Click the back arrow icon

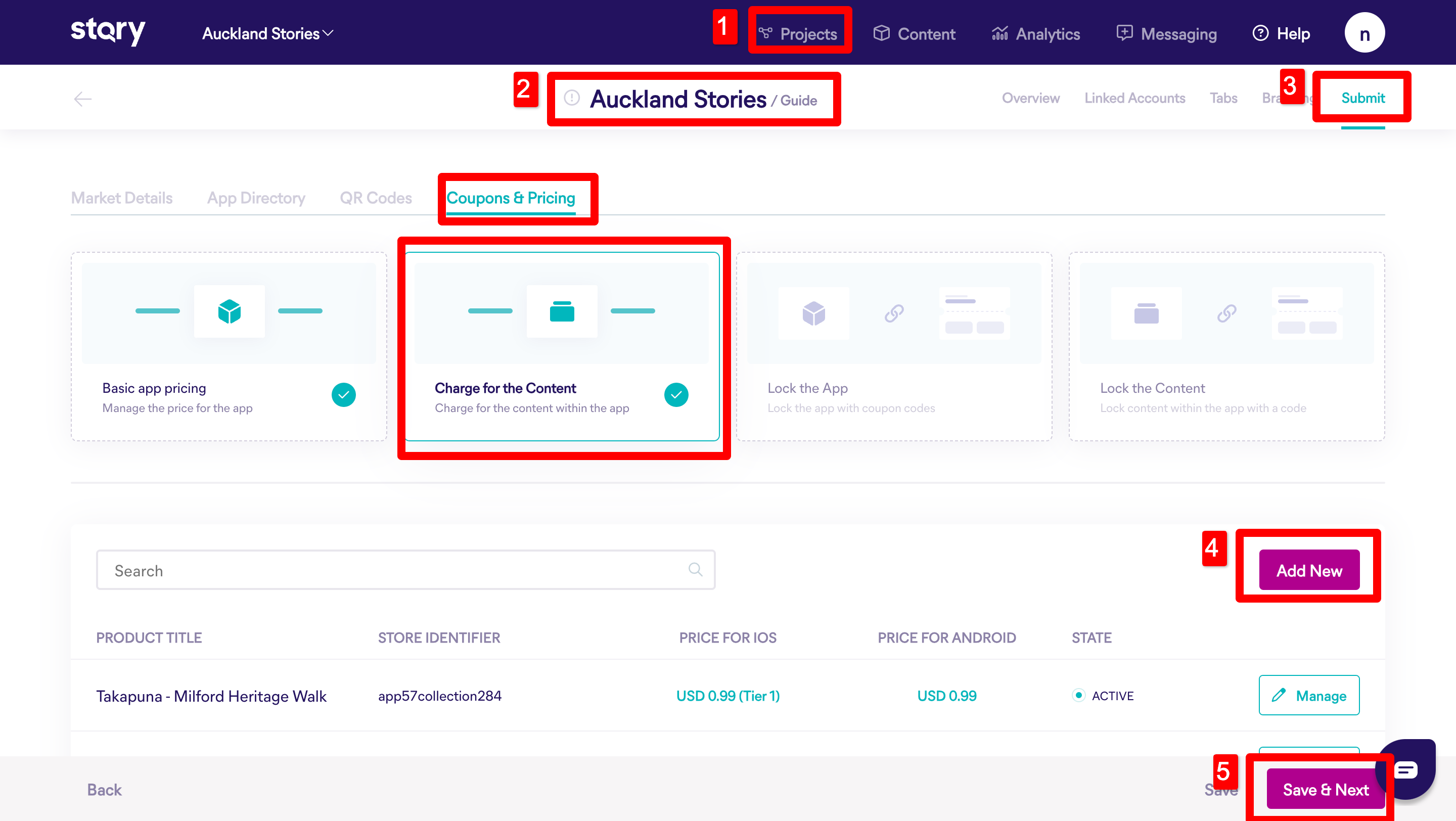82,99
